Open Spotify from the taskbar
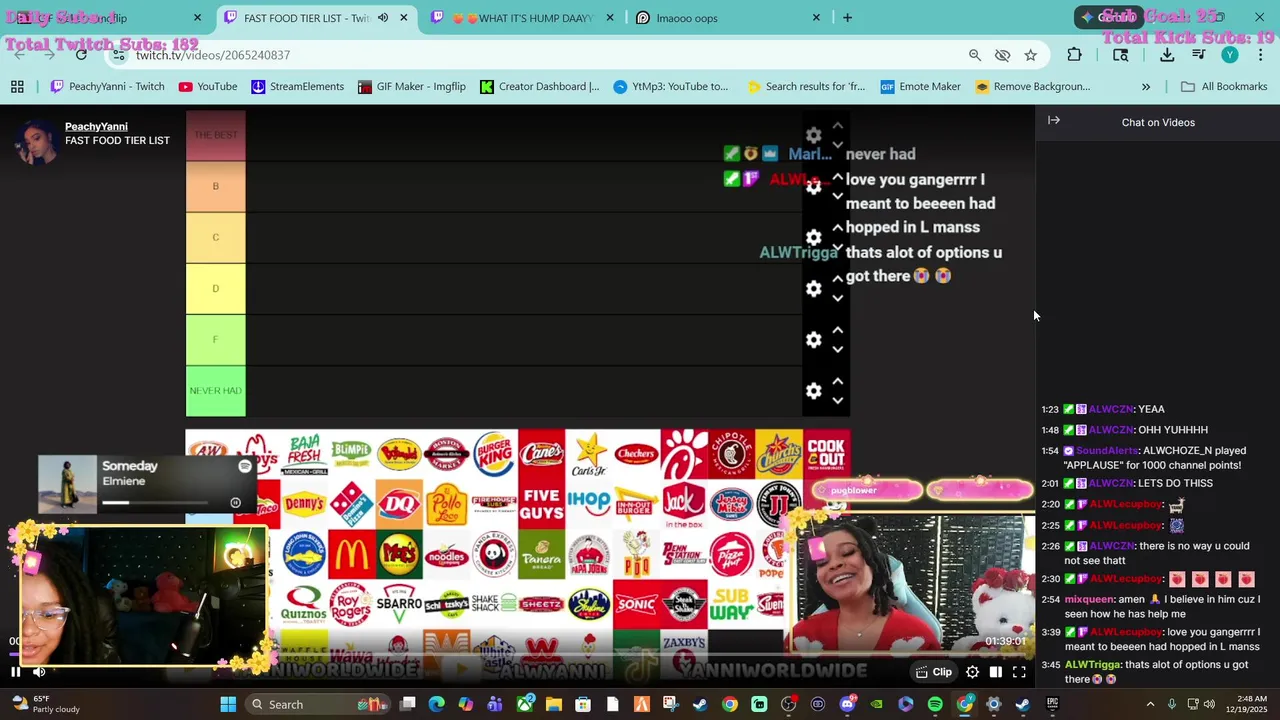This screenshot has width=1280, height=720. pos(935,704)
